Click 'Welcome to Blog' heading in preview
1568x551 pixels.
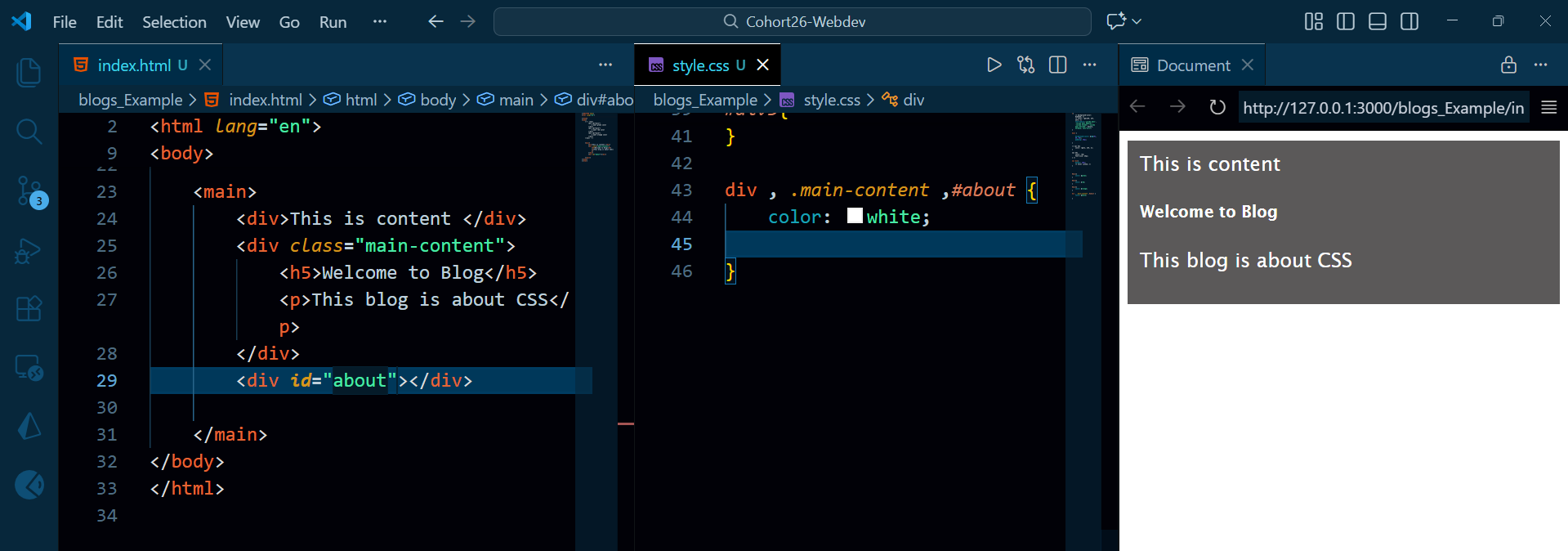pyautogui.click(x=1208, y=212)
